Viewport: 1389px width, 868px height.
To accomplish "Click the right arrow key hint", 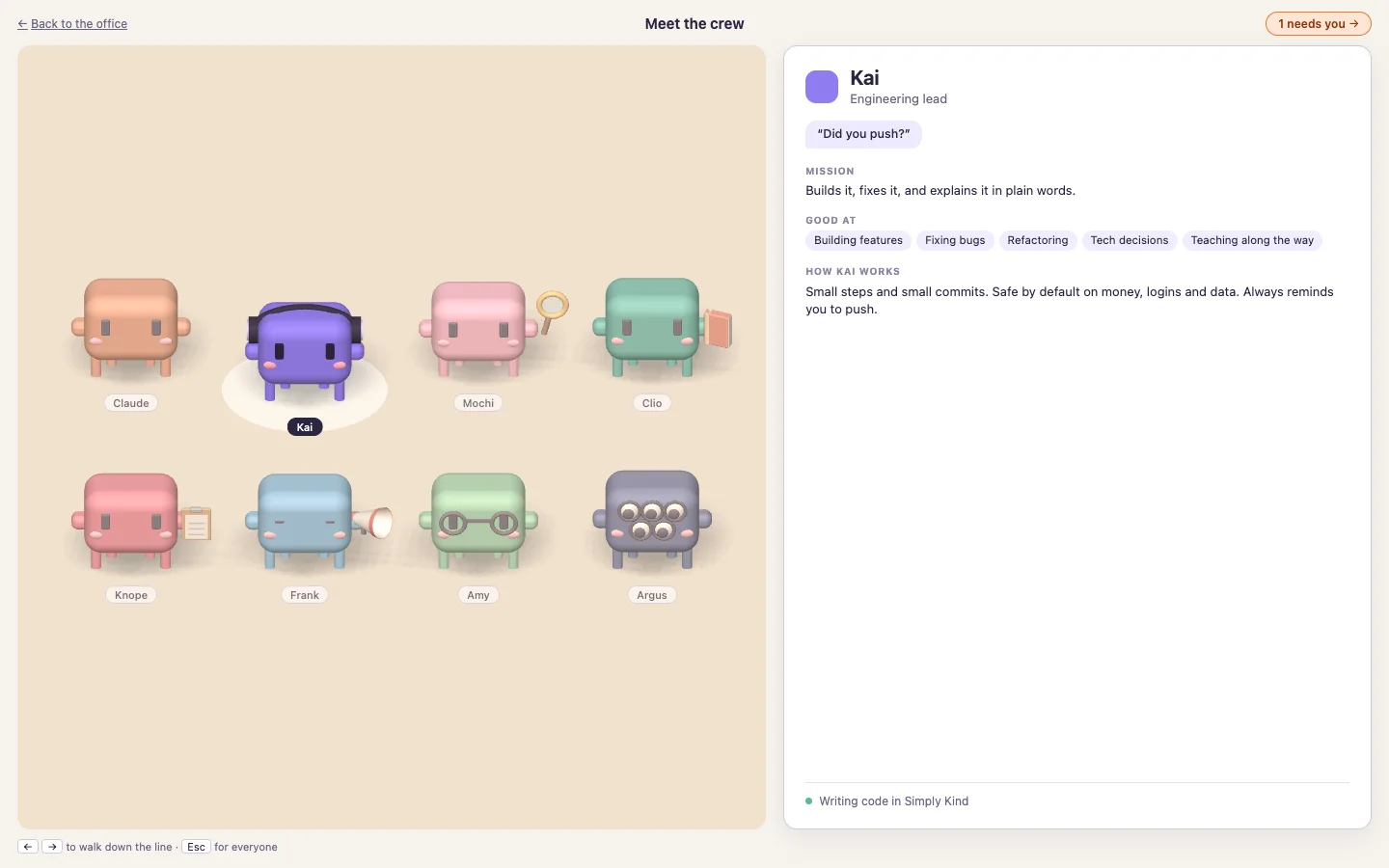I will pos(52,847).
